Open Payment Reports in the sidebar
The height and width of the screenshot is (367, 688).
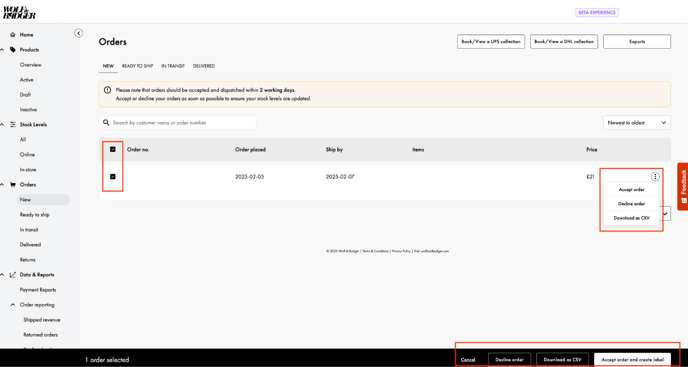[x=38, y=290]
